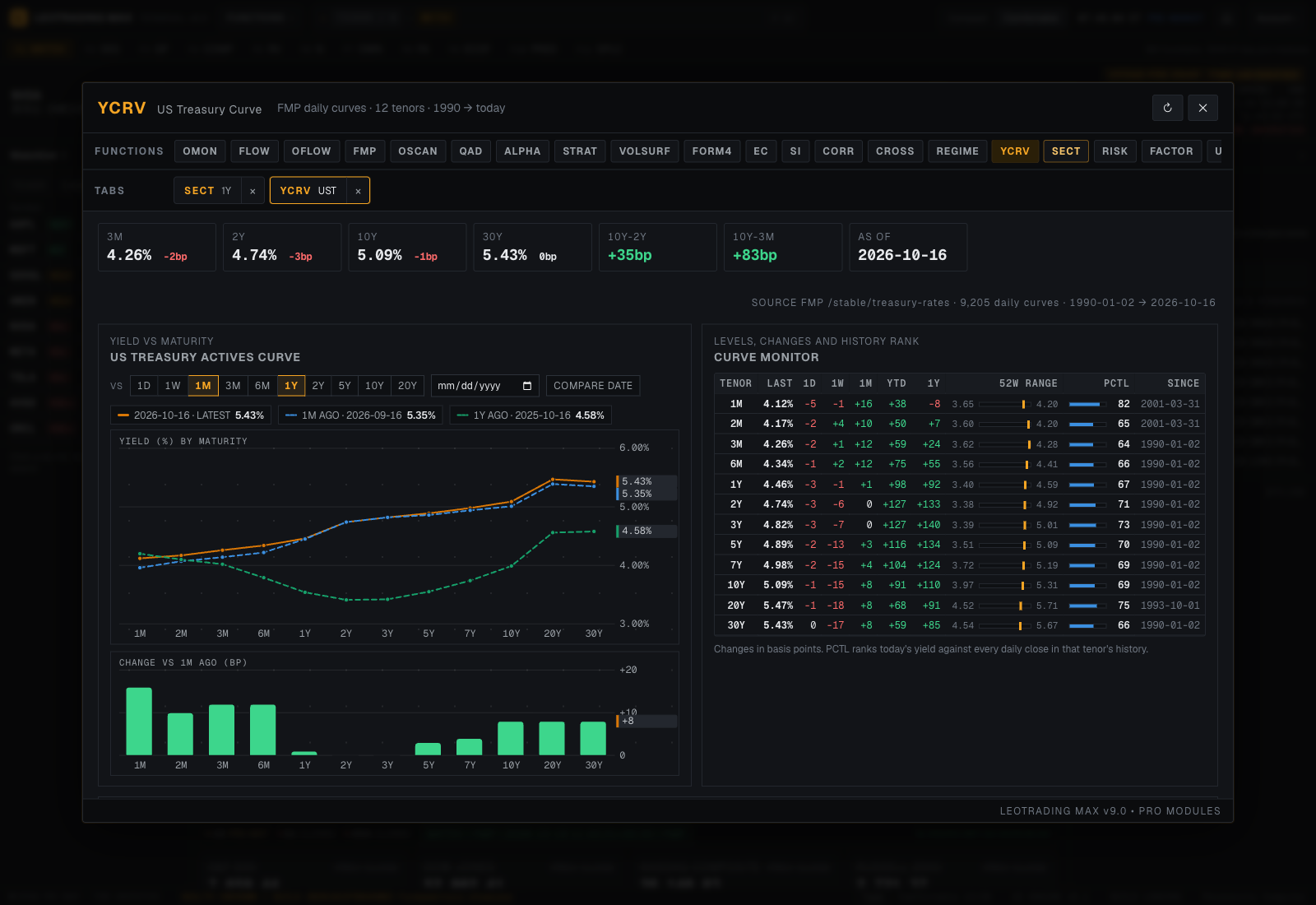
Task: Select the 30Y tenor row
Action: point(960,625)
